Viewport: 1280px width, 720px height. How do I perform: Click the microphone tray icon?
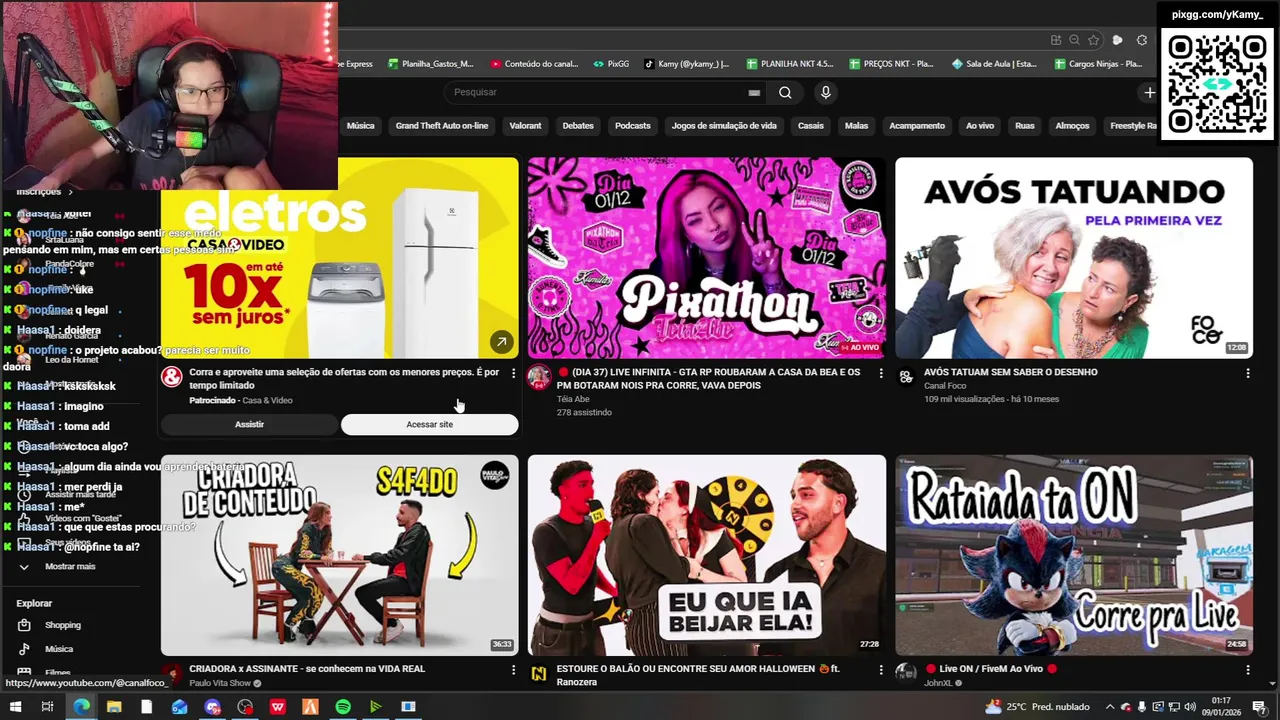click(x=1142, y=707)
